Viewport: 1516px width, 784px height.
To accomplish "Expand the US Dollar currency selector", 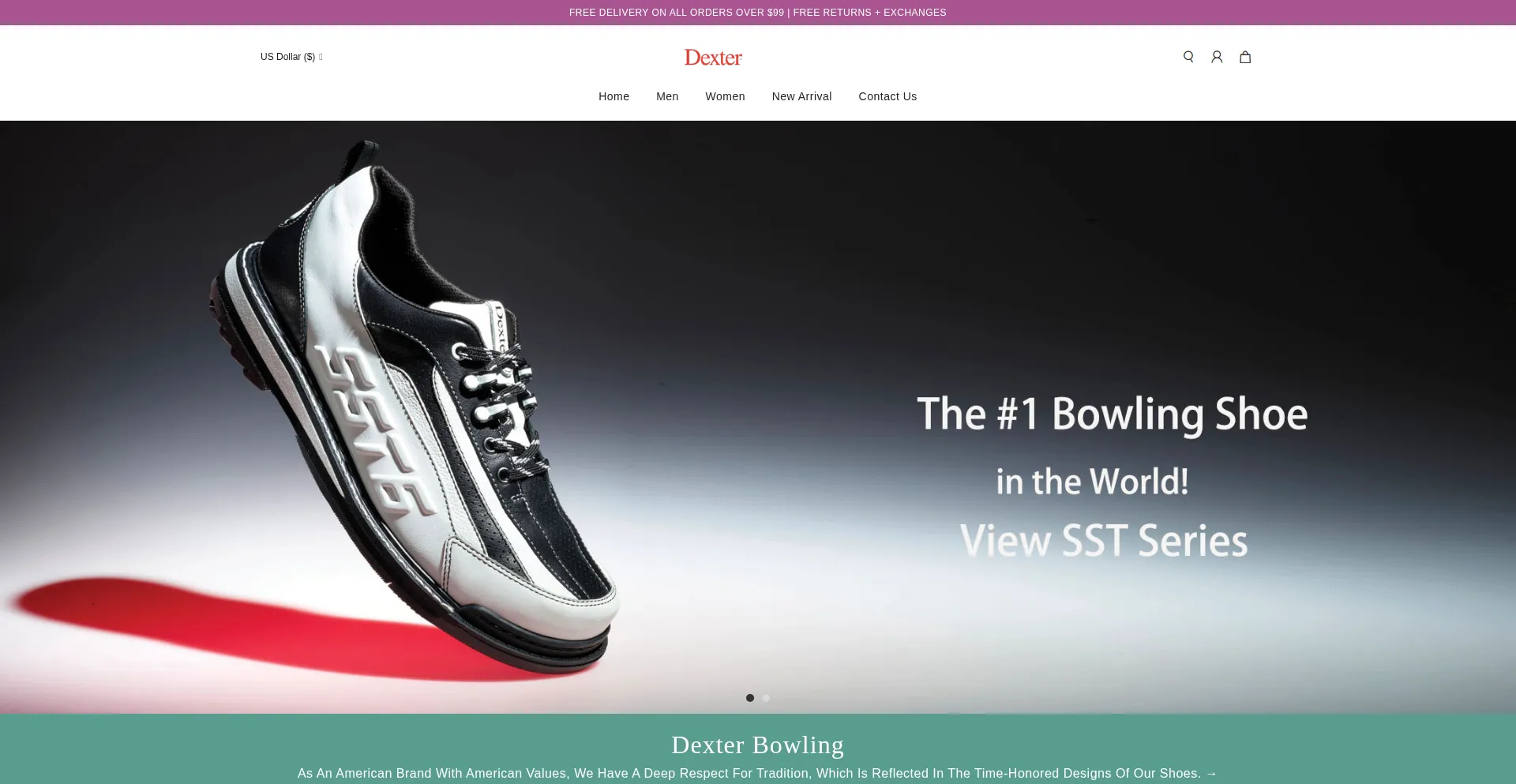I will tap(291, 57).
